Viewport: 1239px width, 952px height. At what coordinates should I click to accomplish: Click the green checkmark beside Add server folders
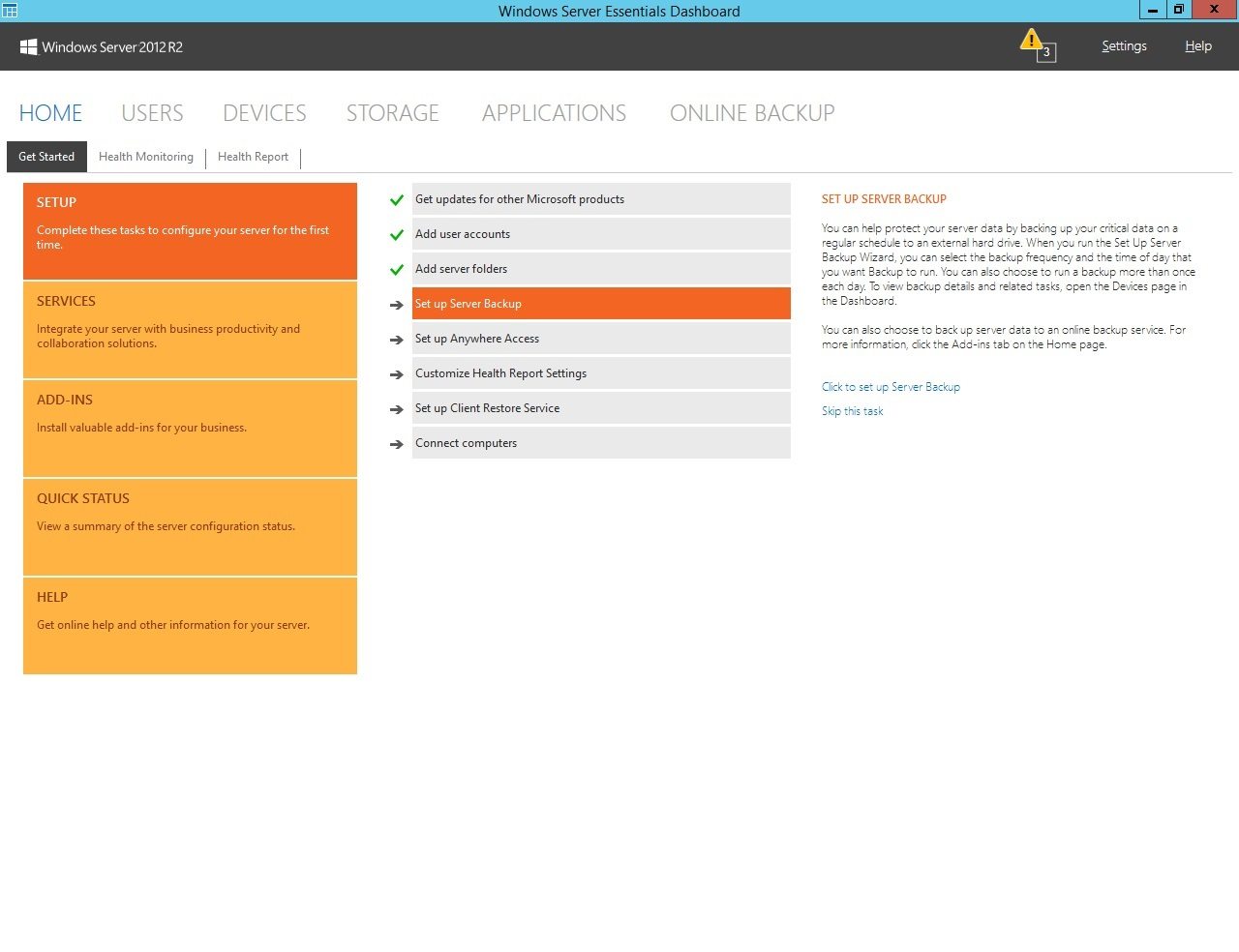(x=396, y=270)
